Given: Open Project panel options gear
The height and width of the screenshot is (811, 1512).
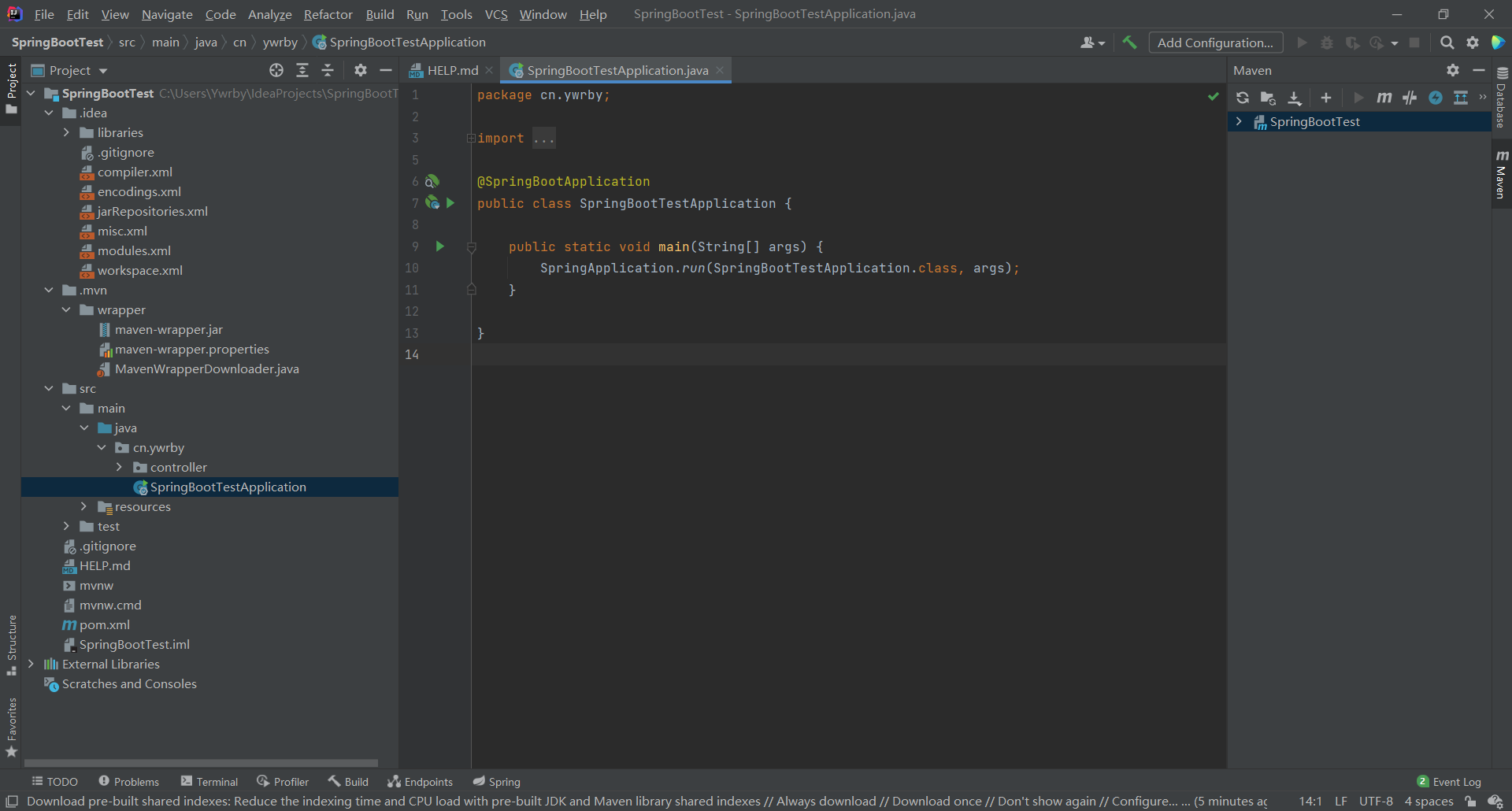Looking at the screenshot, I should (360, 70).
